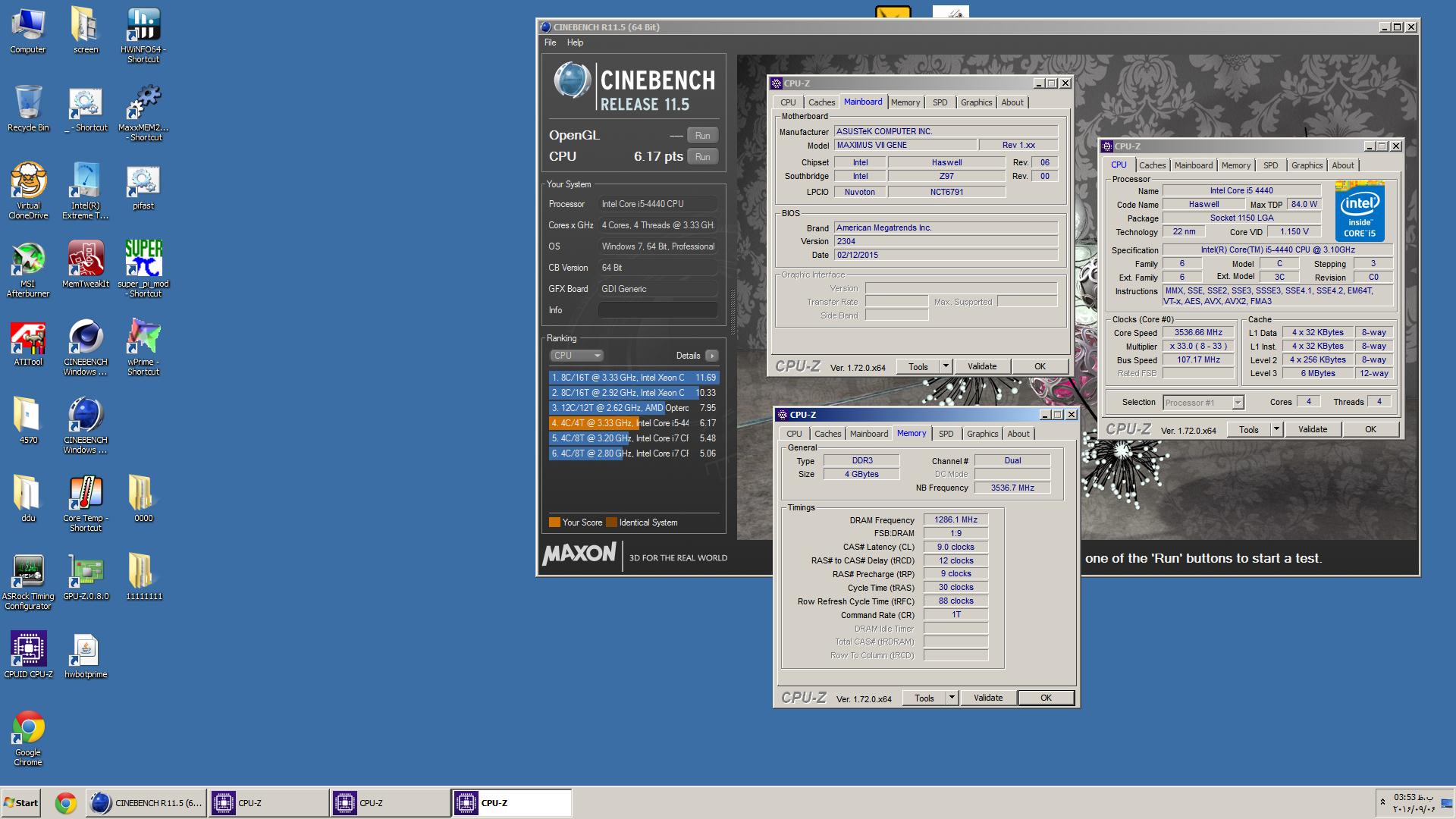1456x819 pixels.
Task: Select ranking row 4C/8T @ 2.80 GHz
Action: point(633,453)
